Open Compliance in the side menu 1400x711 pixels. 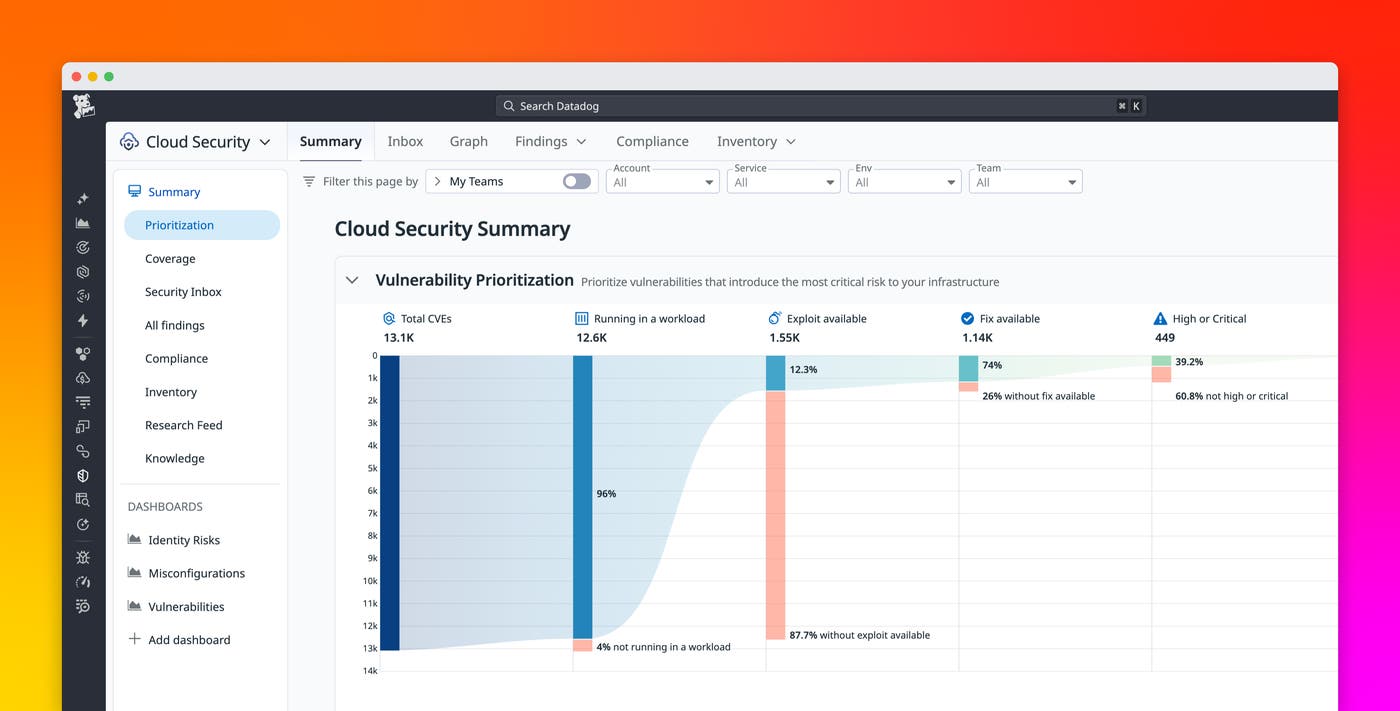pyautogui.click(x=176, y=358)
